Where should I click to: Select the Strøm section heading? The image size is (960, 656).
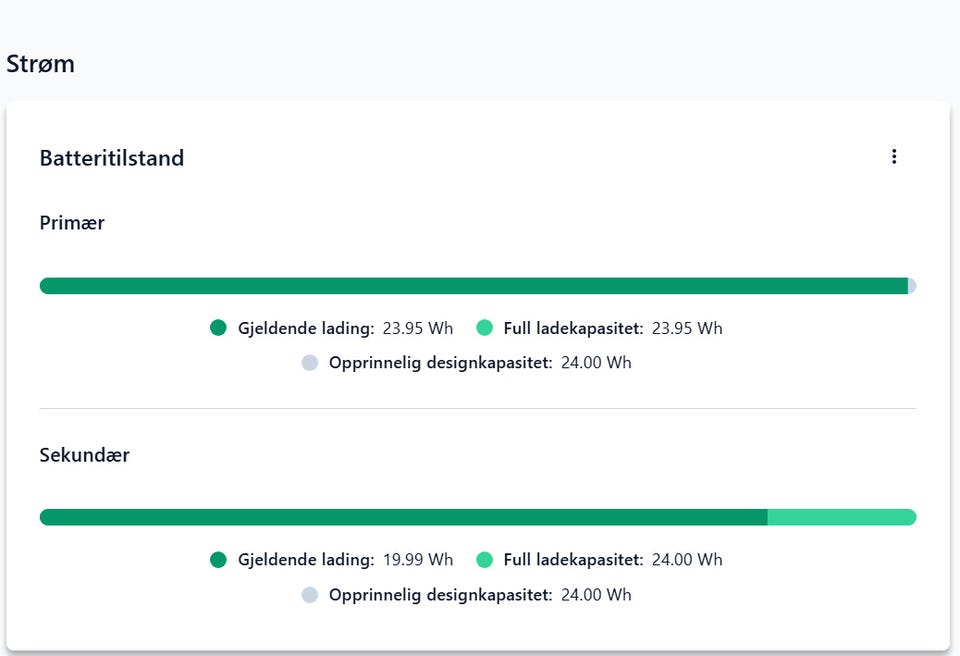click(40, 64)
